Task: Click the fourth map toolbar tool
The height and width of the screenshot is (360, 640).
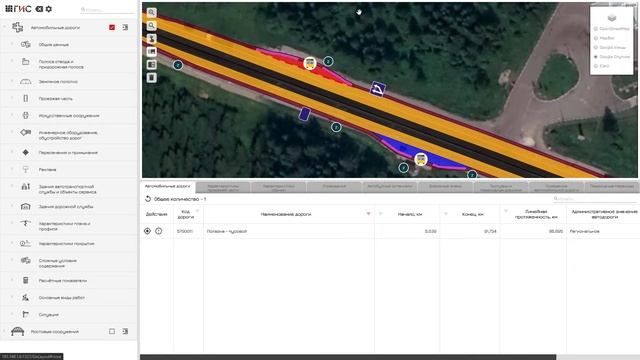Action: coord(151,51)
